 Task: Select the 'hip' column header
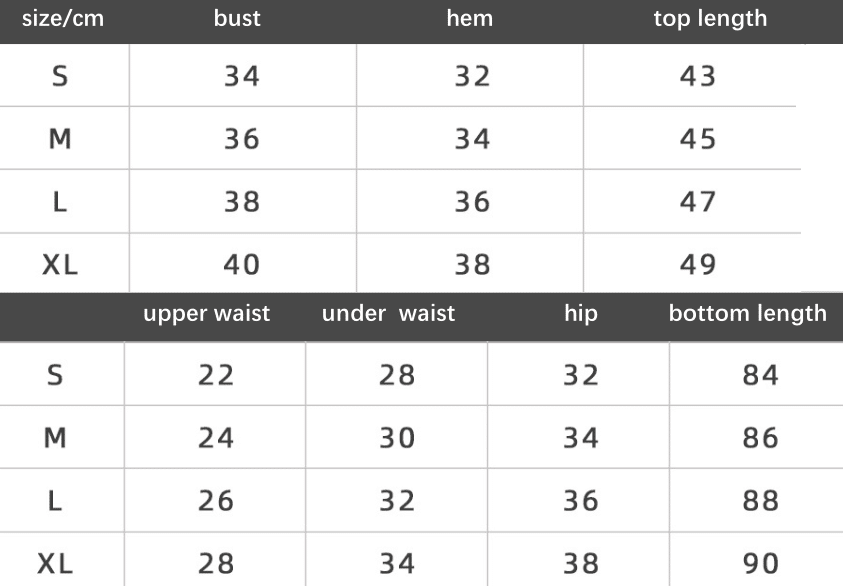click(x=581, y=313)
